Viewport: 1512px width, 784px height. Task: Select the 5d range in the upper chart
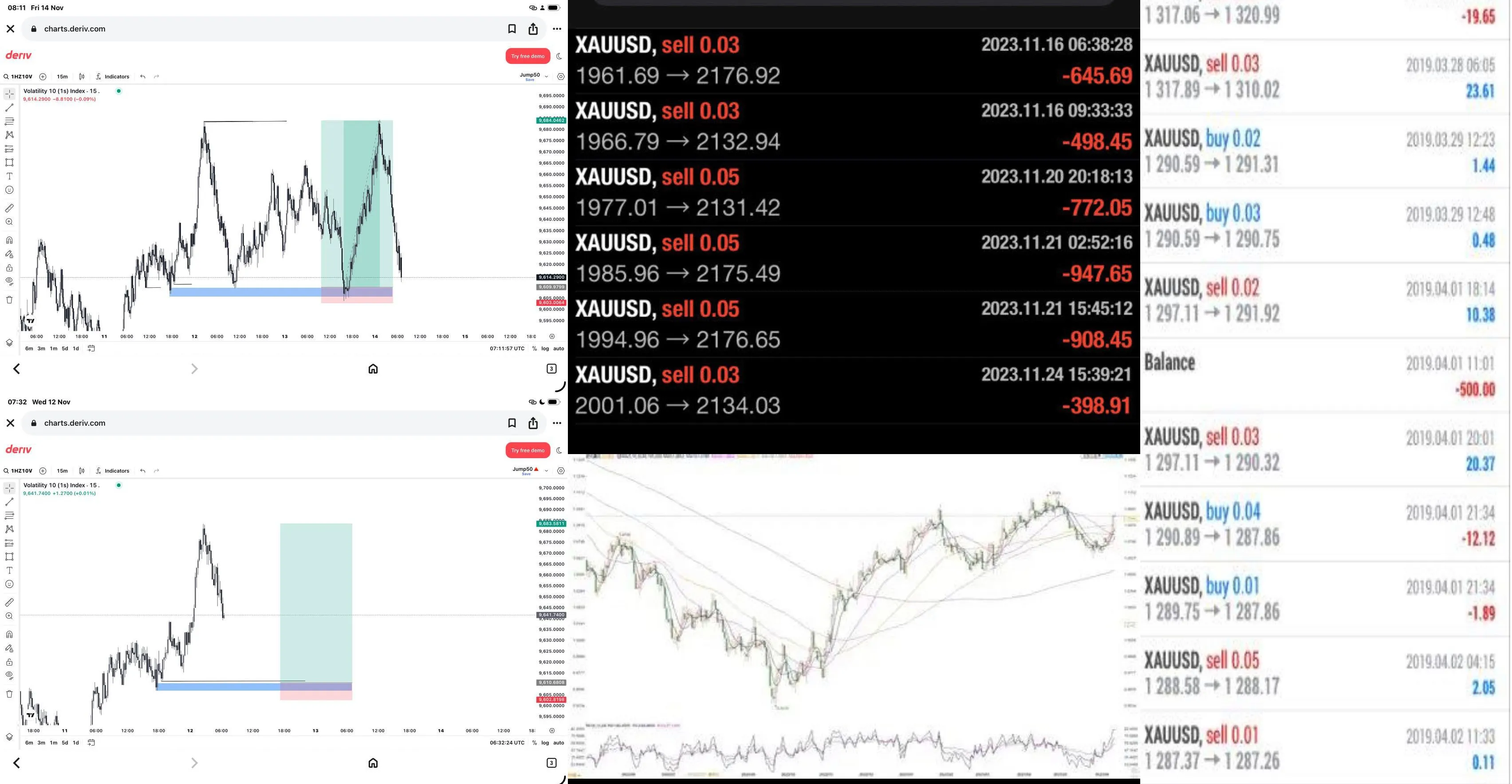point(65,349)
